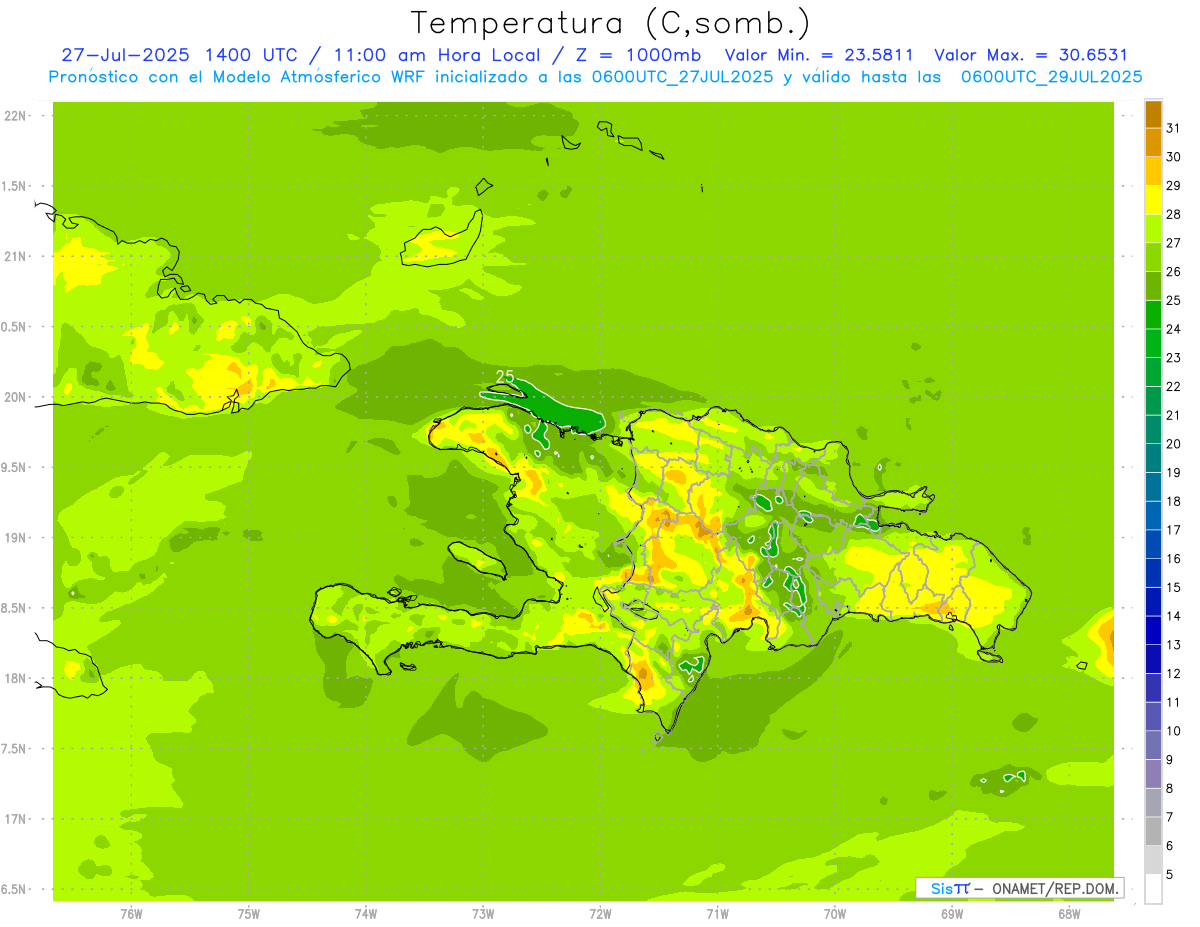The image size is (1200, 927).
Task: Click the '19N' latitude label
Action: click(15, 538)
